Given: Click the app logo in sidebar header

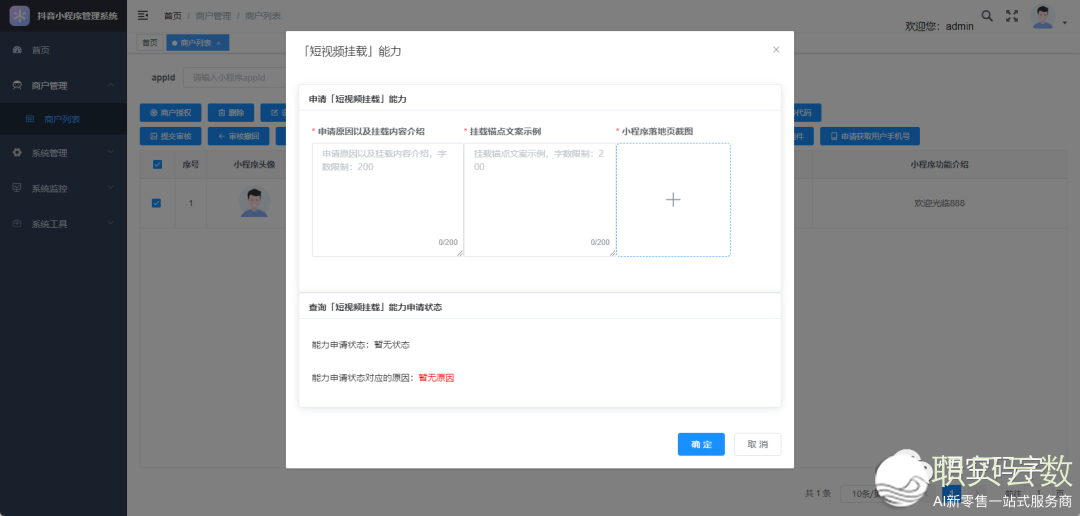Looking at the screenshot, I should 19,15.
